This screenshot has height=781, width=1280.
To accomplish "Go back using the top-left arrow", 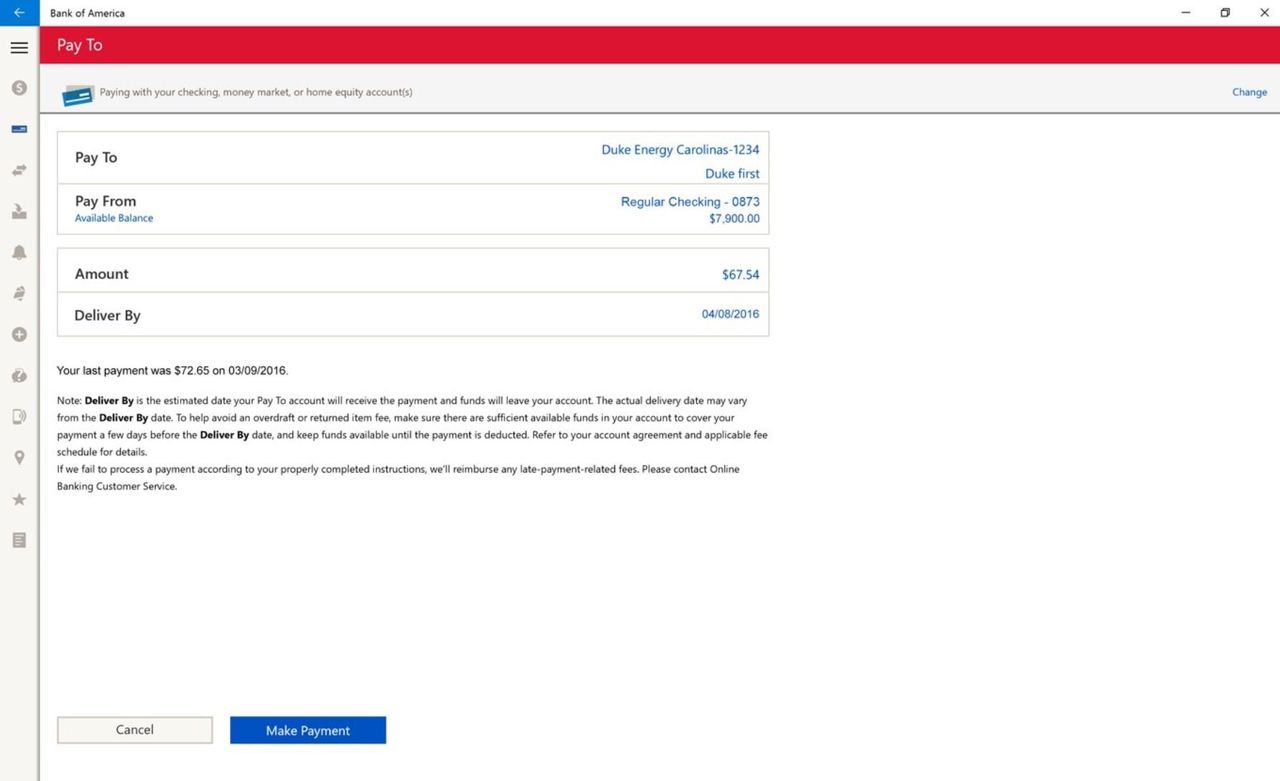I will point(19,13).
